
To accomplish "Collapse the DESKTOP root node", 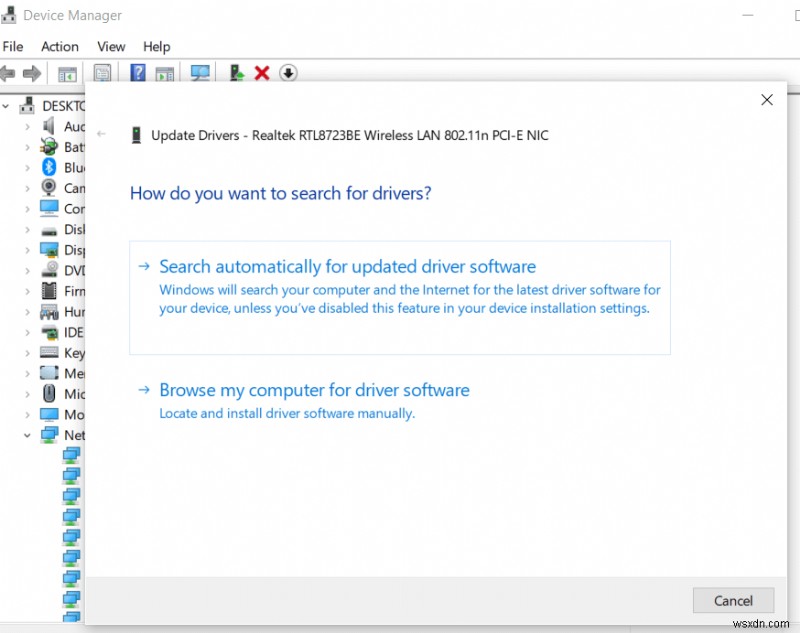I will coord(7,105).
